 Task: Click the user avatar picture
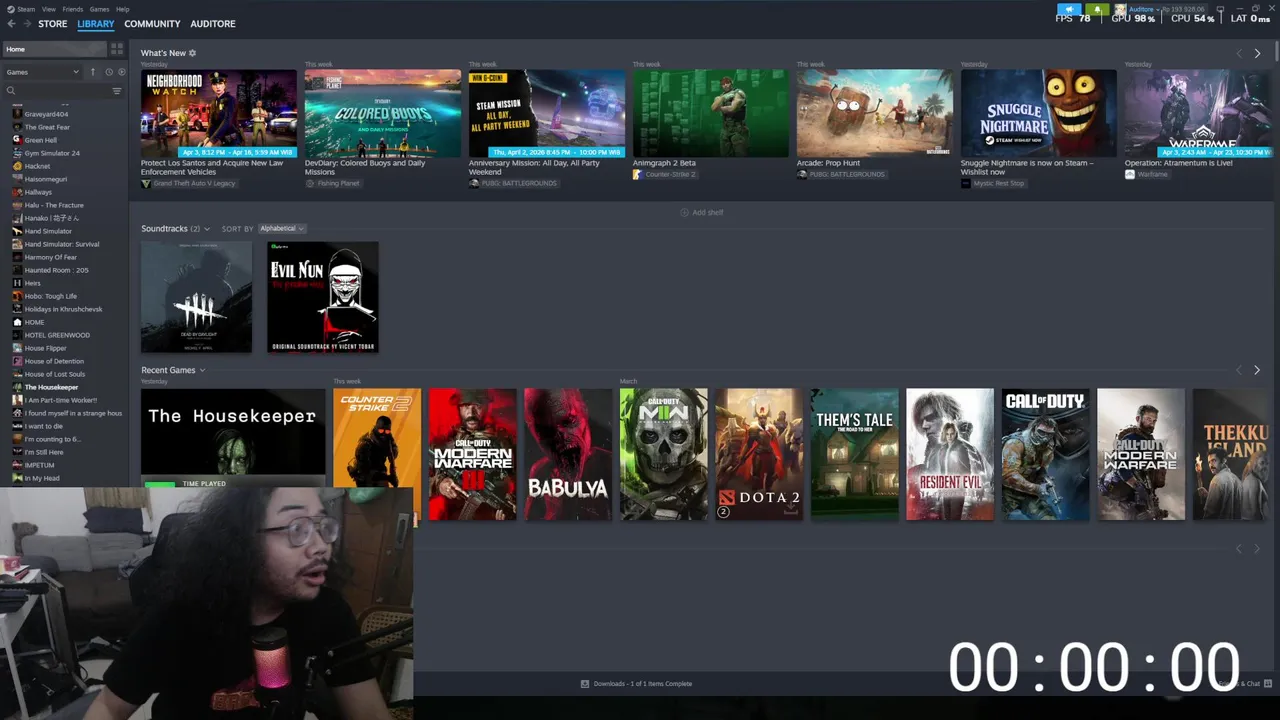pyautogui.click(x=1121, y=9)
